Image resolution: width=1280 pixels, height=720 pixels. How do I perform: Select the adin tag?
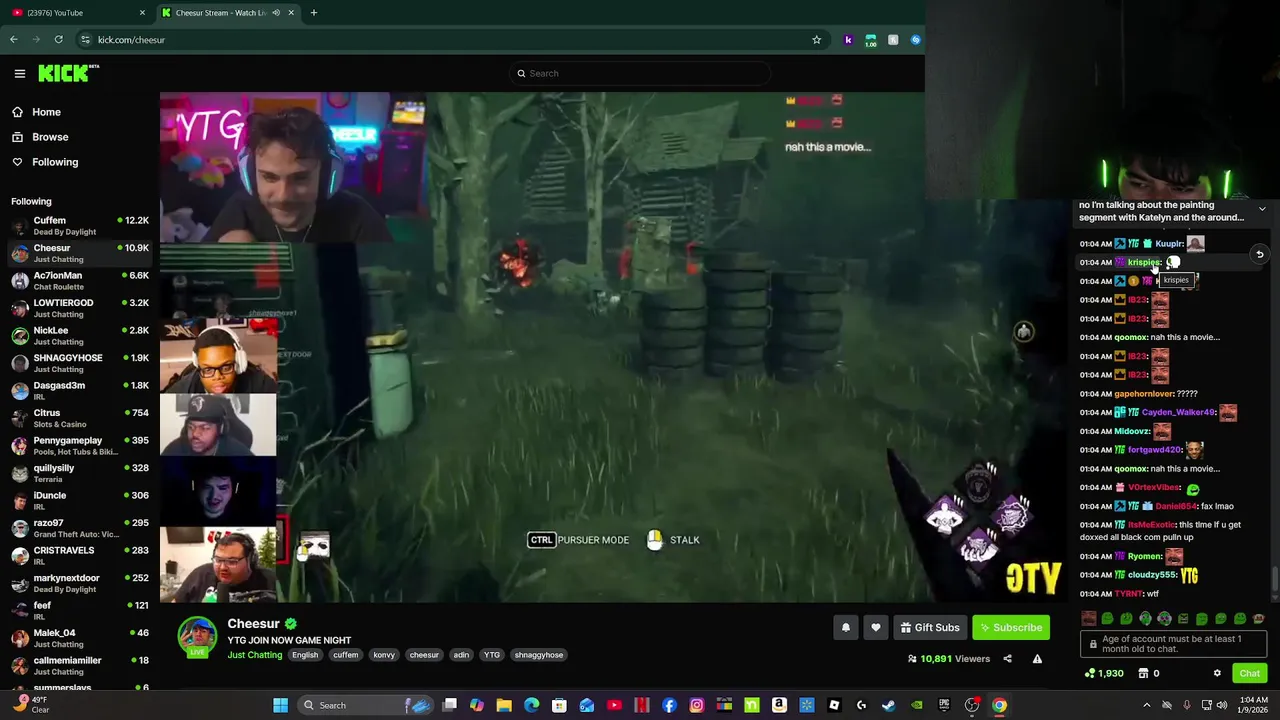[461, 655]
